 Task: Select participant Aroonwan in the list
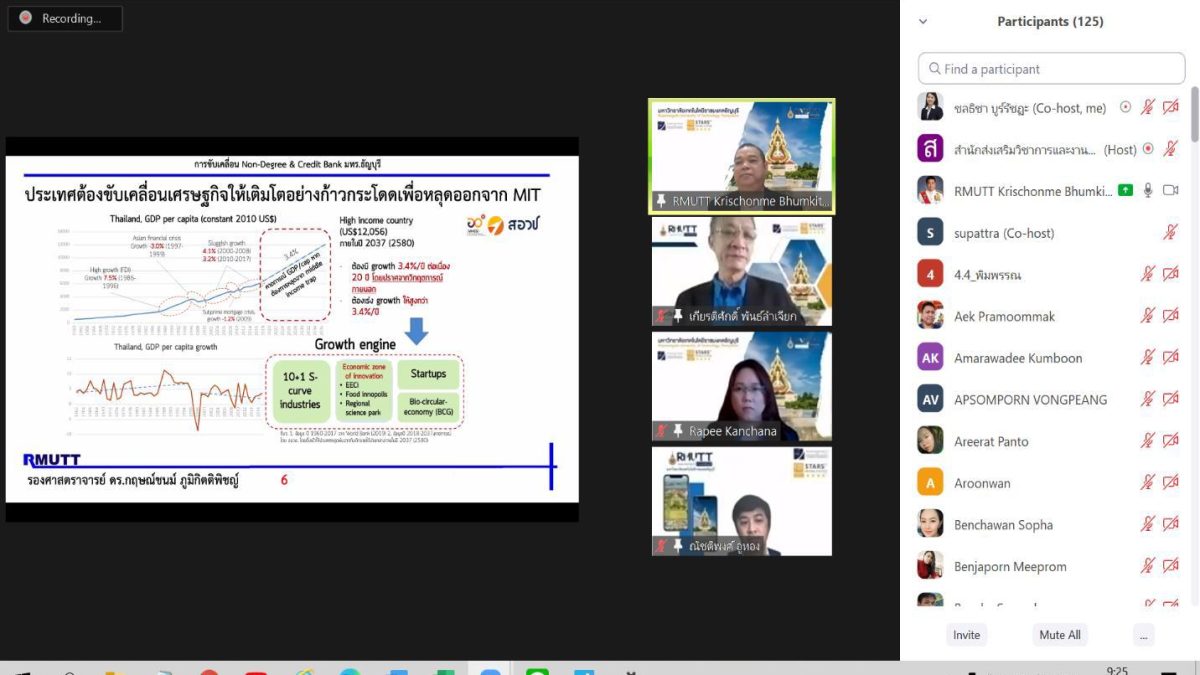[x=982, y=483]
